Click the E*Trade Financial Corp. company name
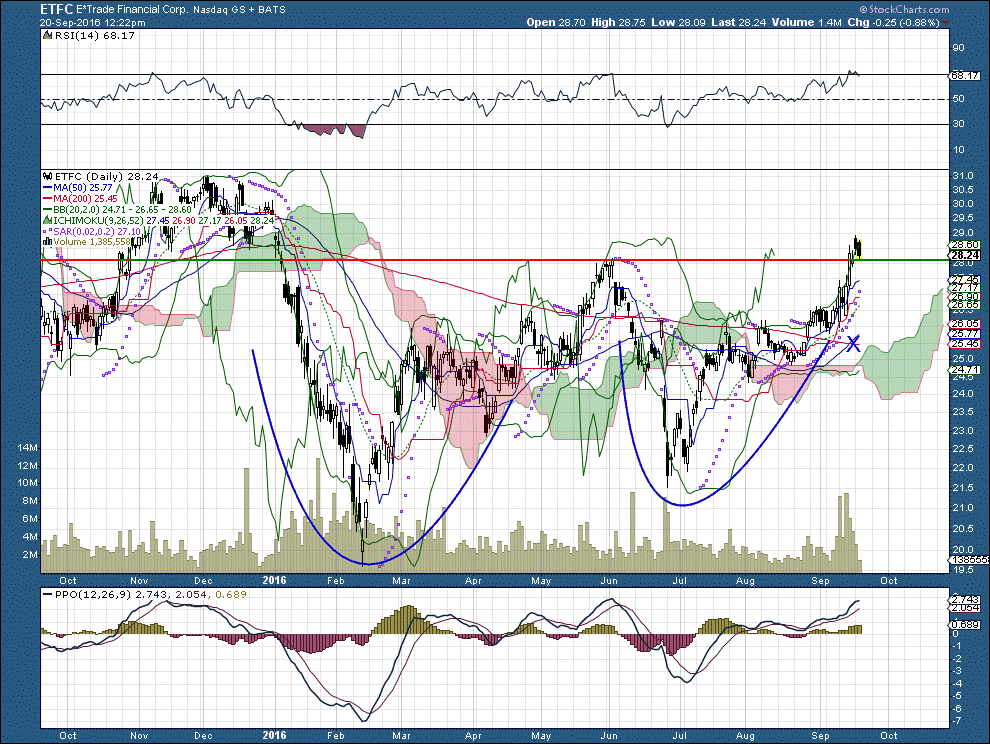 (x=133, y=9)
